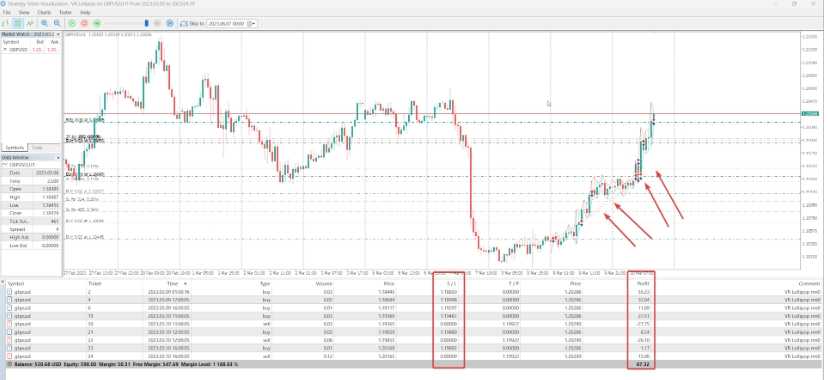Viewport: 828px width, 380px height.
Task: Collapse the GBPUSD symbol row arrow
Action: pyautogui.click(x=5, y=49)
